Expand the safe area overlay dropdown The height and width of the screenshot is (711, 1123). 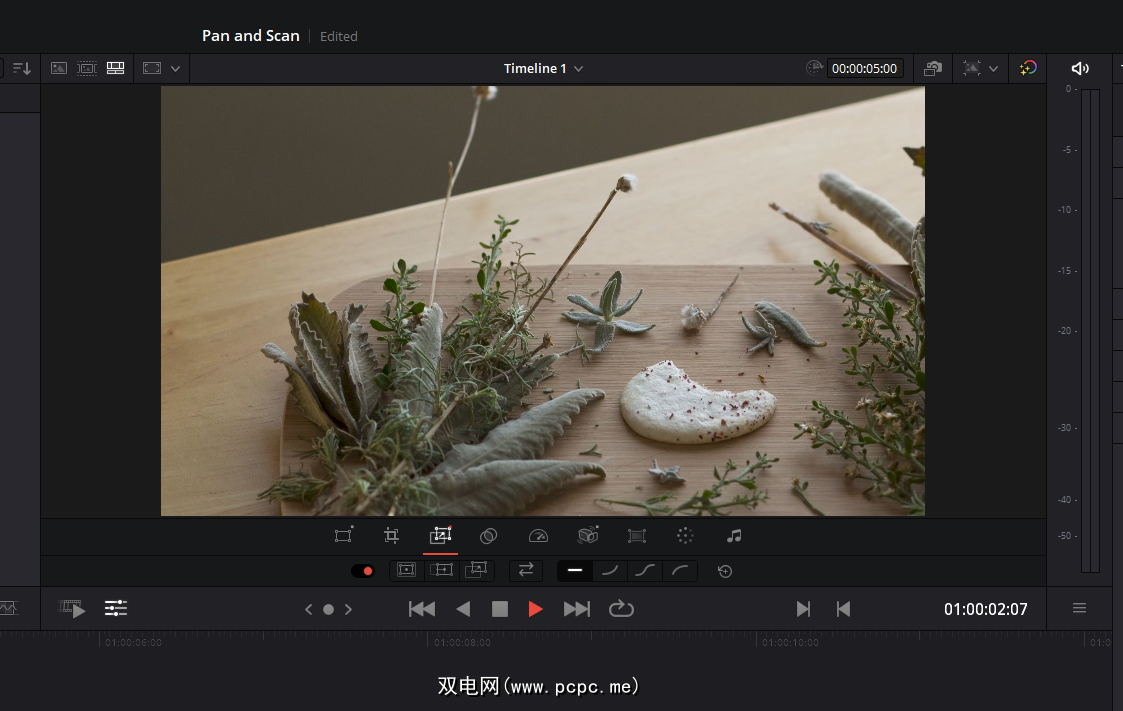coord(993,68)
